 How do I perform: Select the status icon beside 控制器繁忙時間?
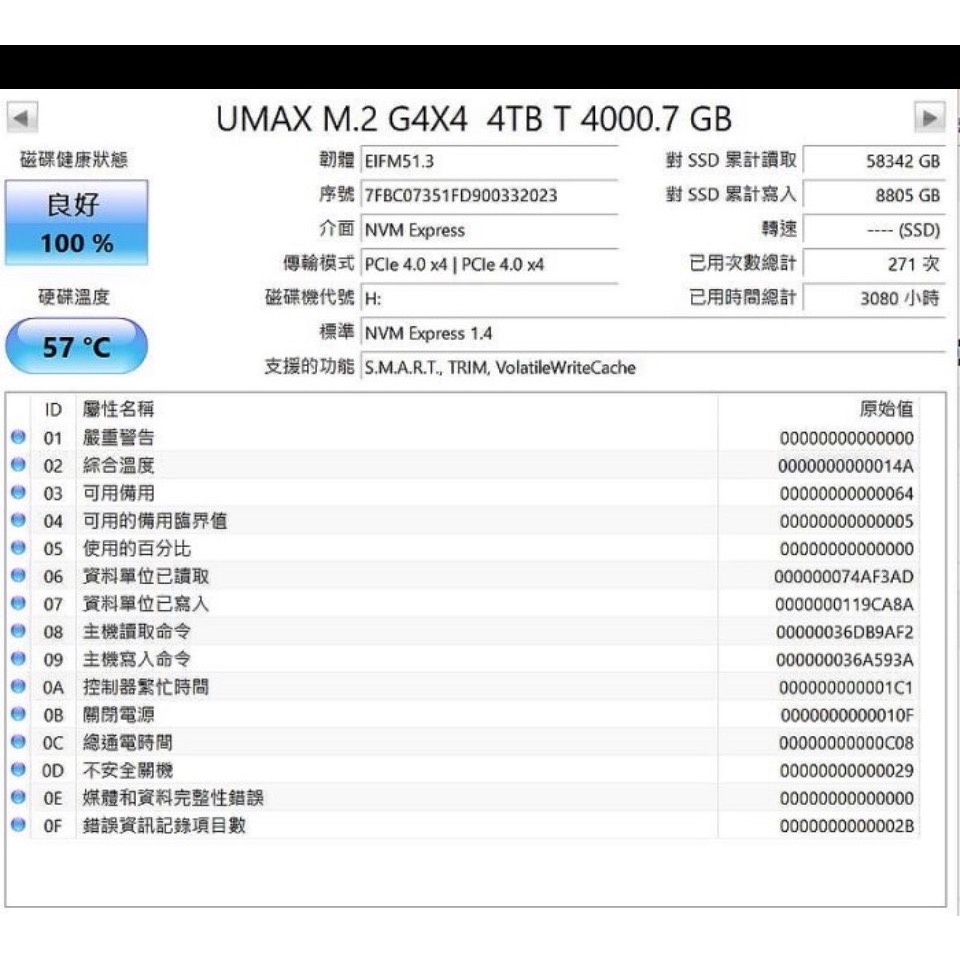[x=17, y=687]
